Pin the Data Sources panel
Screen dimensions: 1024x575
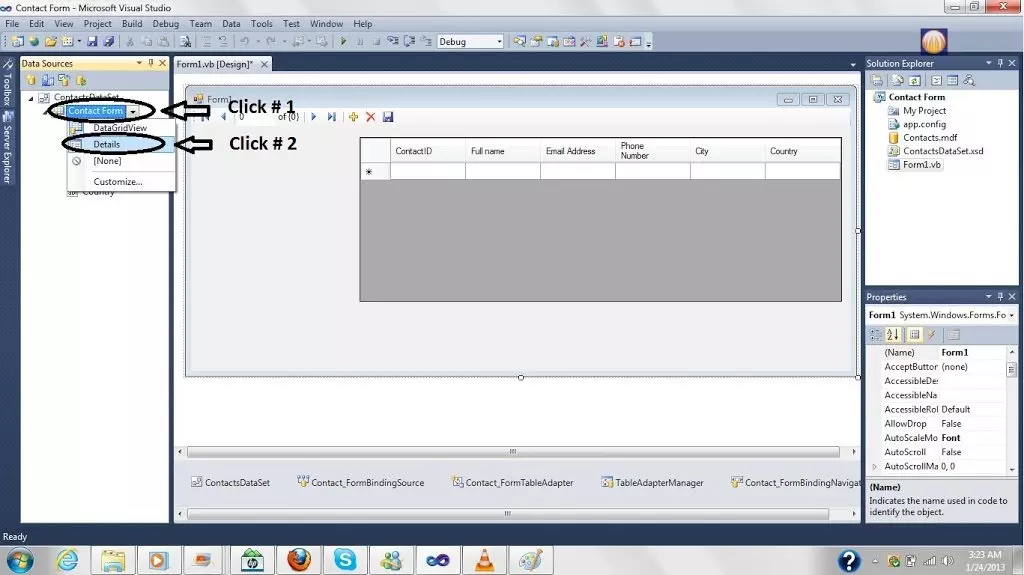151,63
